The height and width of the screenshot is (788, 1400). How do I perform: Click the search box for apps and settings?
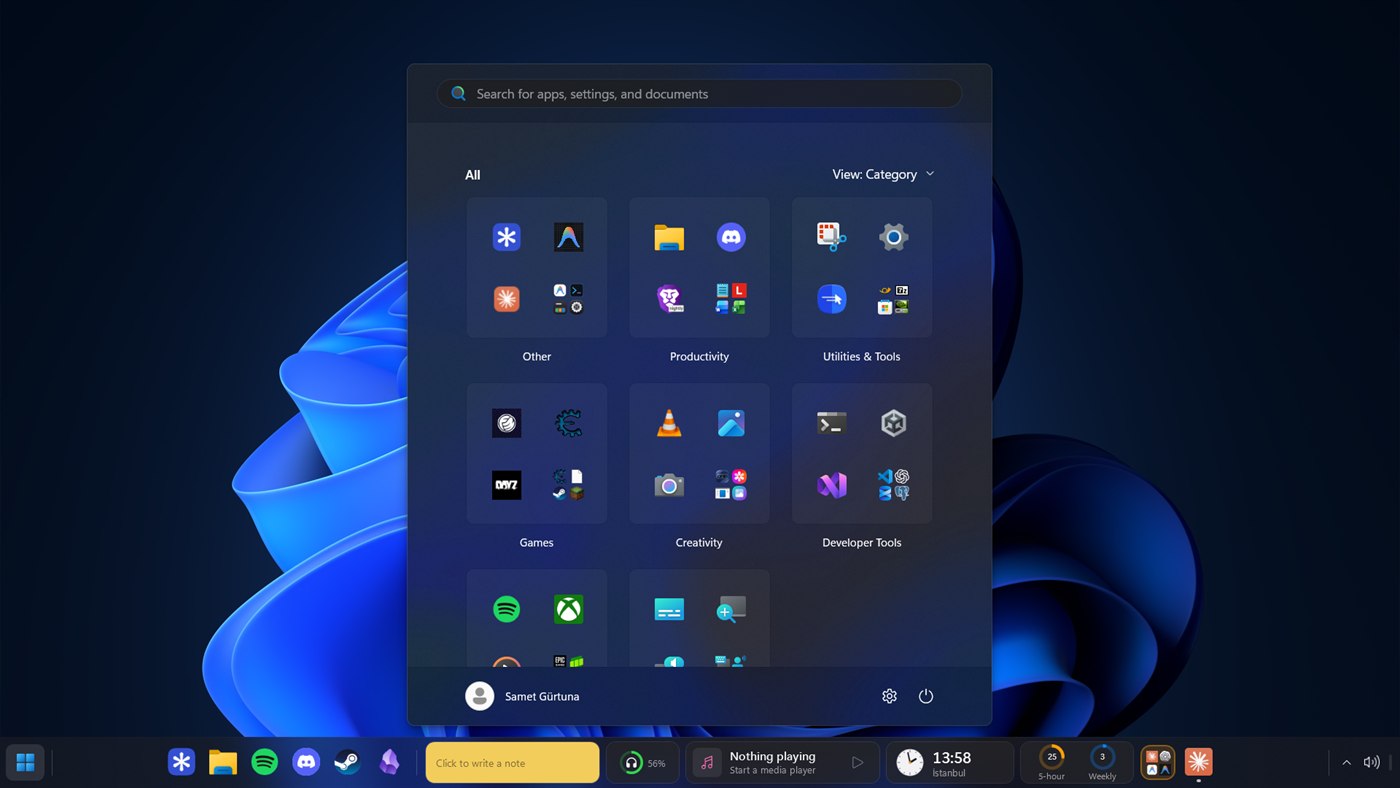click(x=699, y=94)
